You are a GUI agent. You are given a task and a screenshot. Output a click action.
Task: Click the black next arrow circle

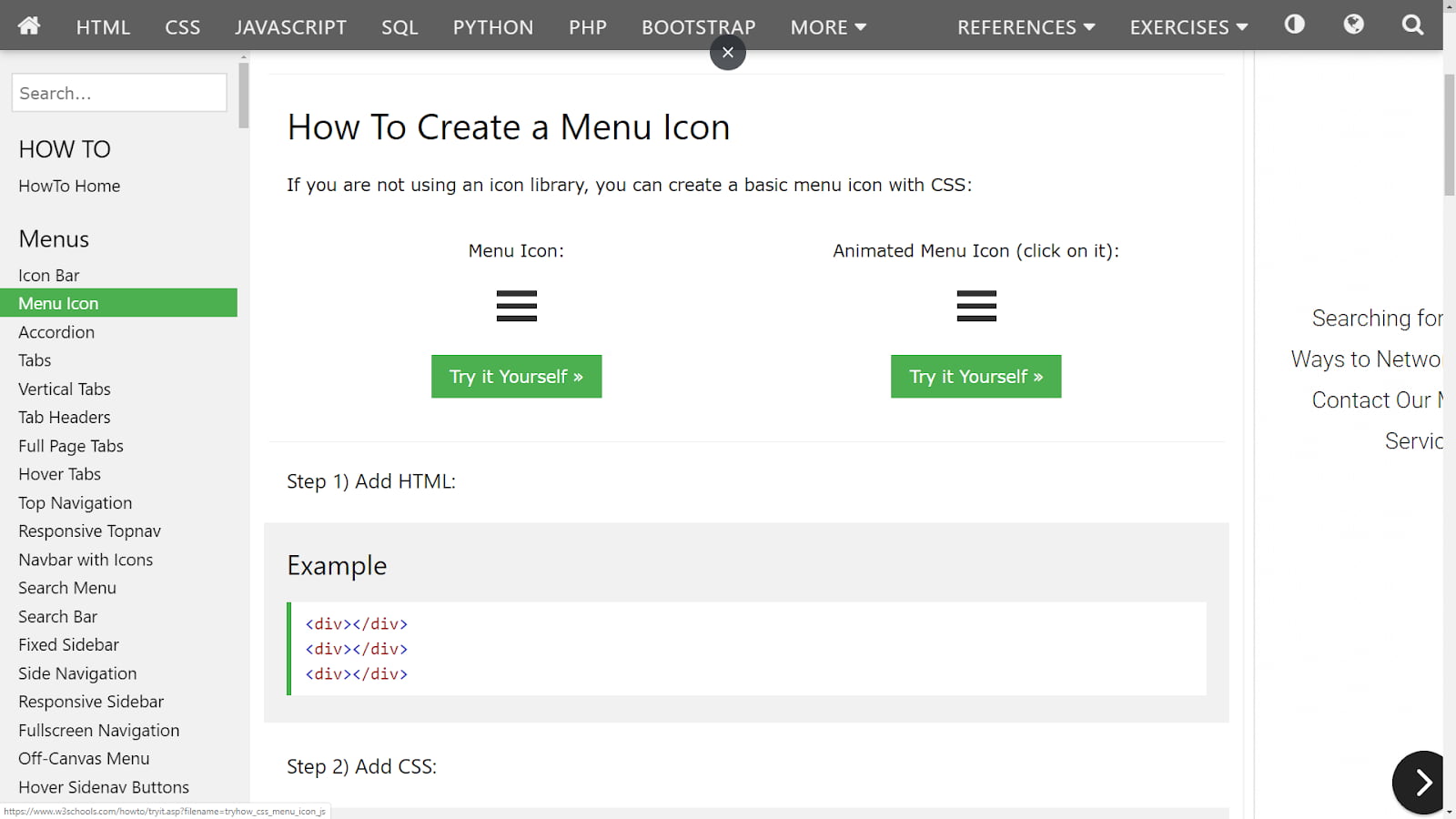1421,782
